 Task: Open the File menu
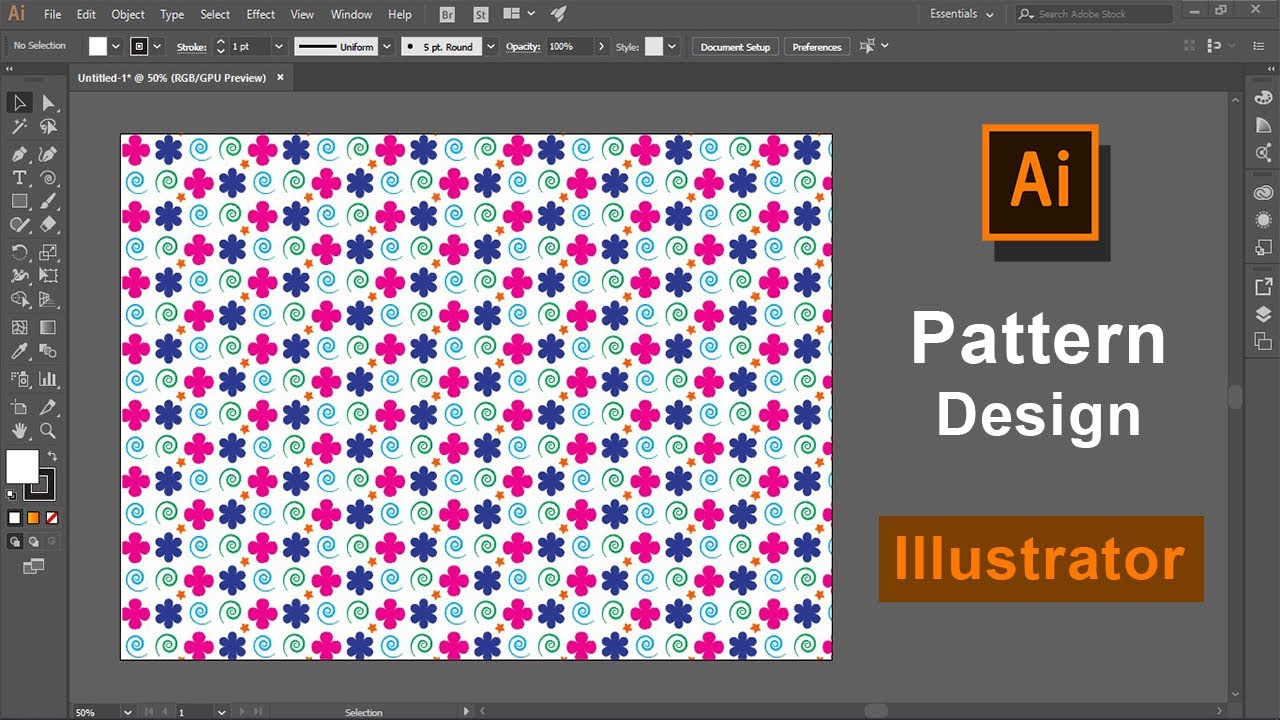point(53,14)
